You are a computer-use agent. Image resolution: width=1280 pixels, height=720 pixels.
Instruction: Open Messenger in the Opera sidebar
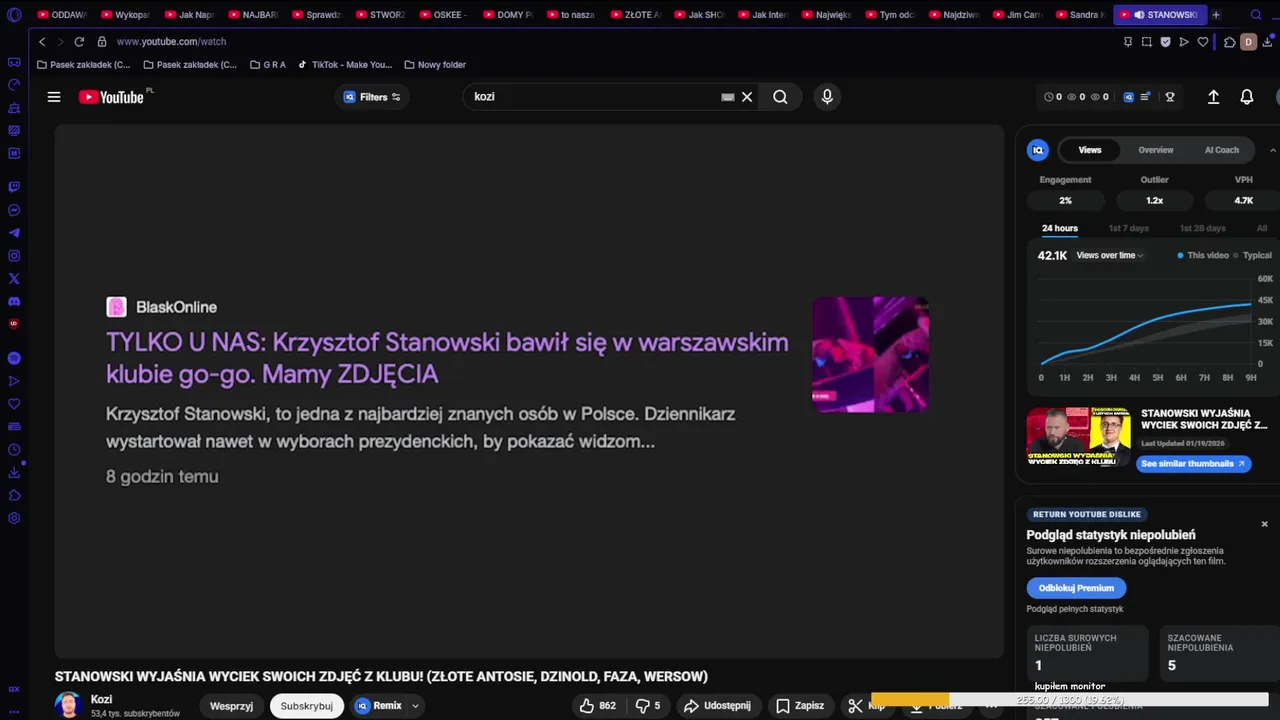[x=14, y=210]
